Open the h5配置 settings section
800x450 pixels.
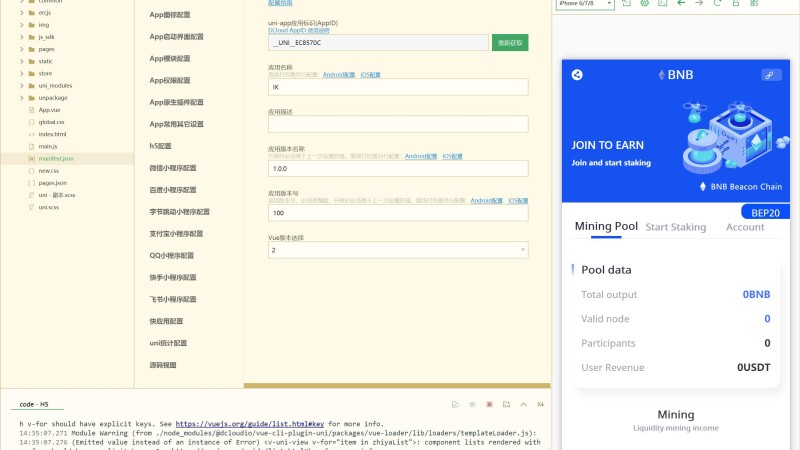click(160, 146)
